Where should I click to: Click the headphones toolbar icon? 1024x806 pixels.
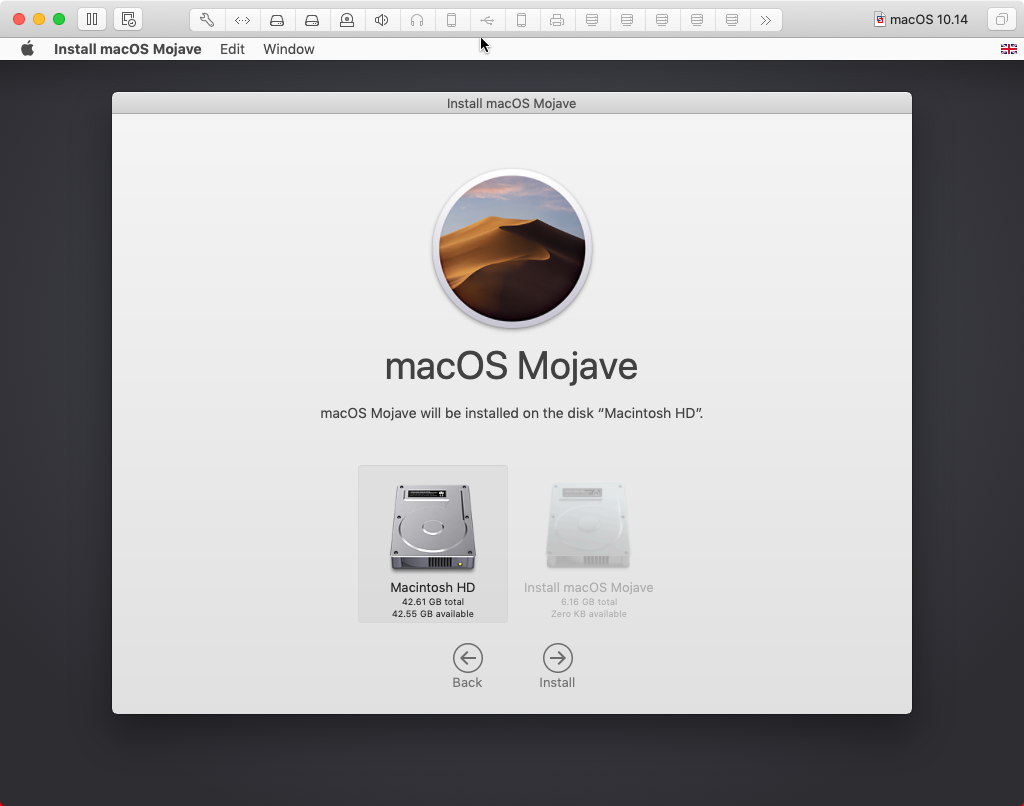point(417,18)
